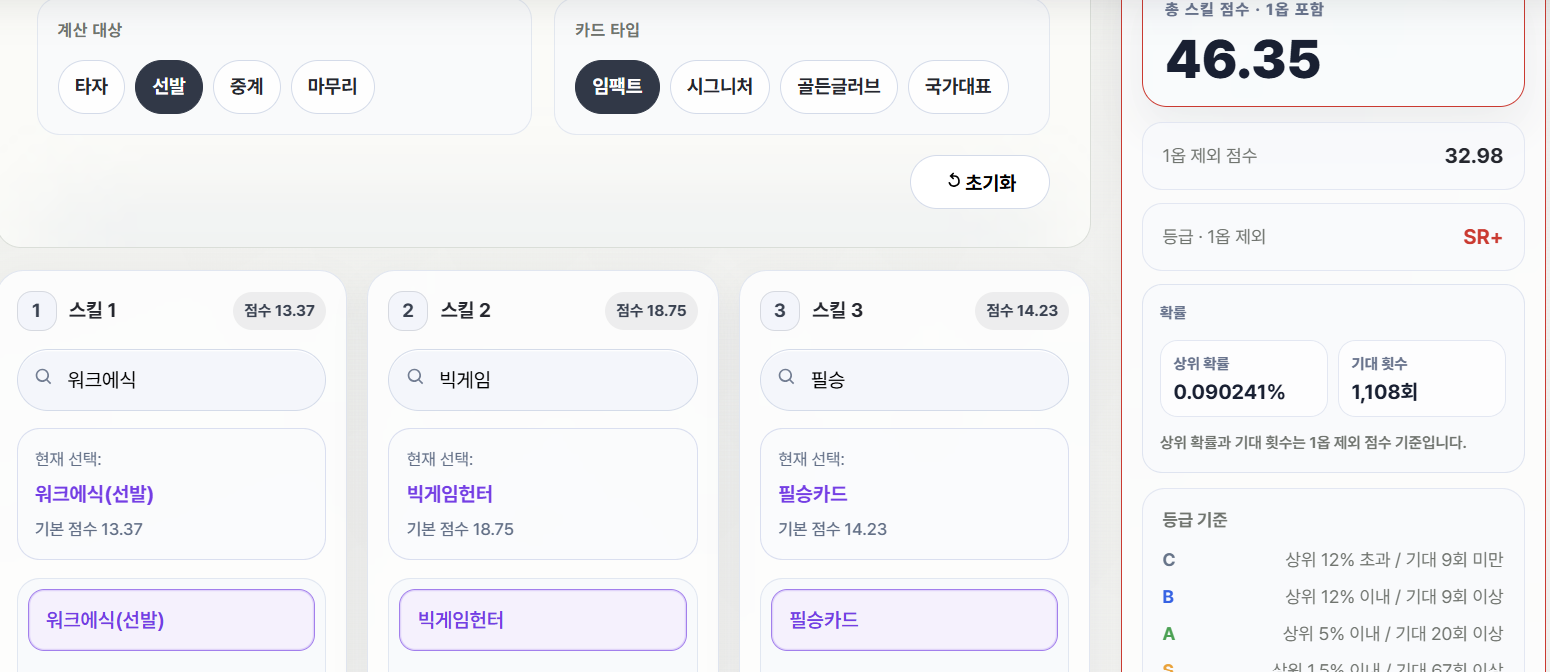Choose the 선발 target option

click(x=169, y=87)
